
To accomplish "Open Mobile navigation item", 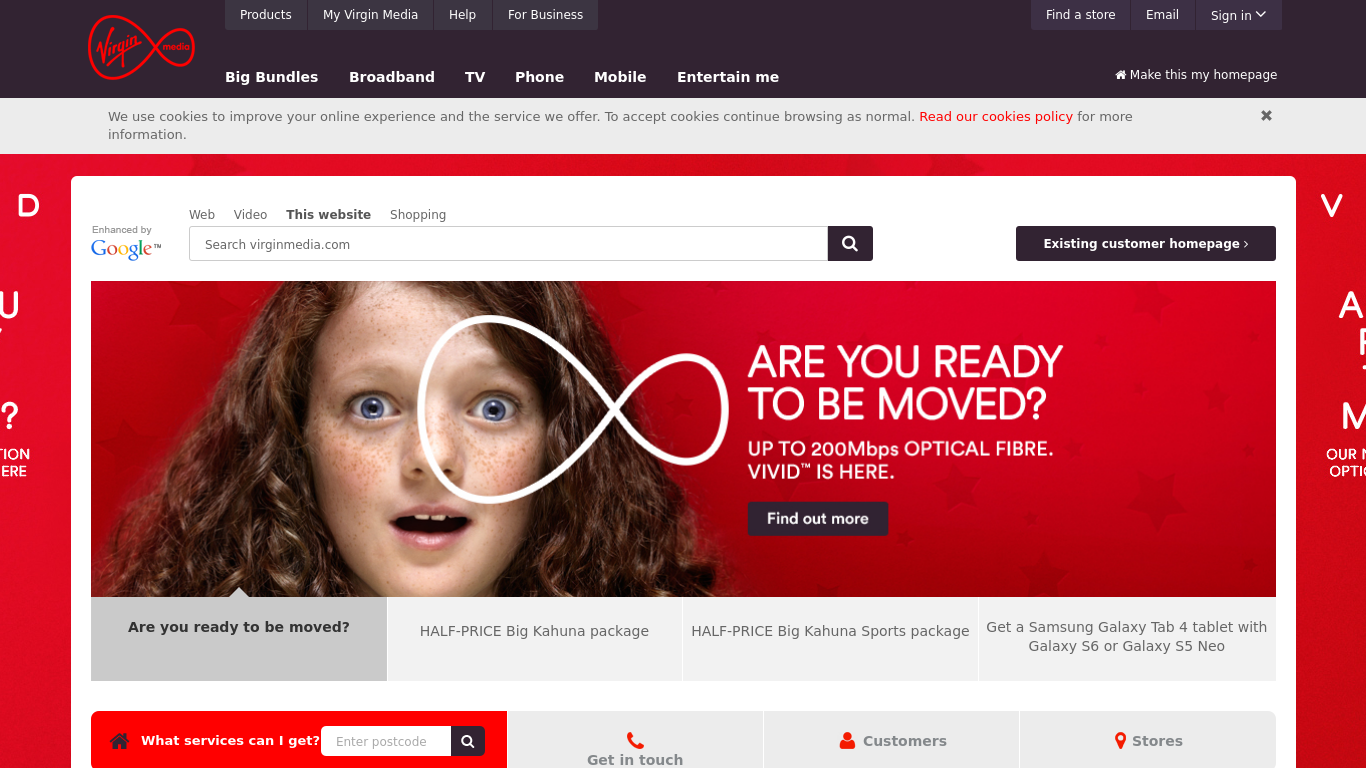I will coord(620,77).
